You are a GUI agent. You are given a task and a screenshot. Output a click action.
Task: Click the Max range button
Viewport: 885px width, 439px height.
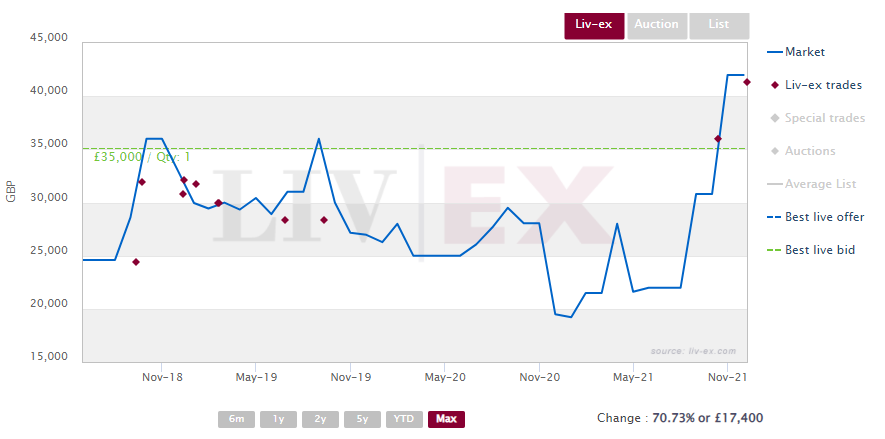[x=446, y=419]
